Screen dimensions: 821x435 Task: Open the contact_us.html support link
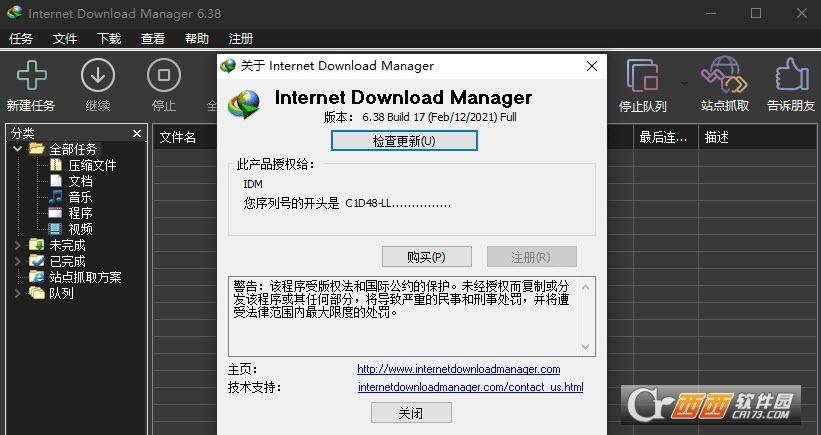coord(471,387)
